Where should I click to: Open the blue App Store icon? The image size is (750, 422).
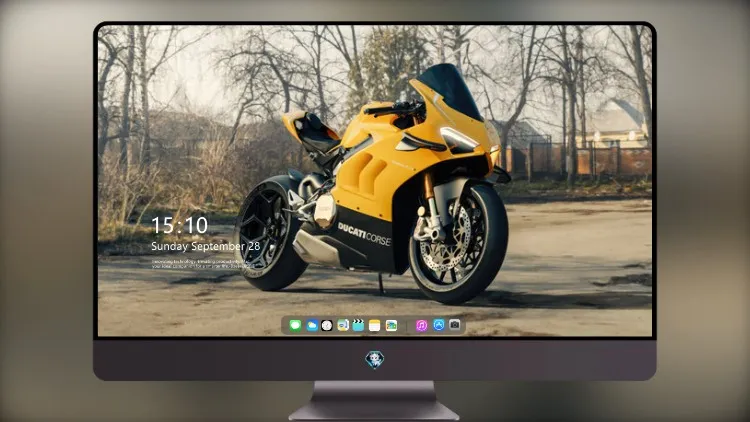tap(439, 325)
